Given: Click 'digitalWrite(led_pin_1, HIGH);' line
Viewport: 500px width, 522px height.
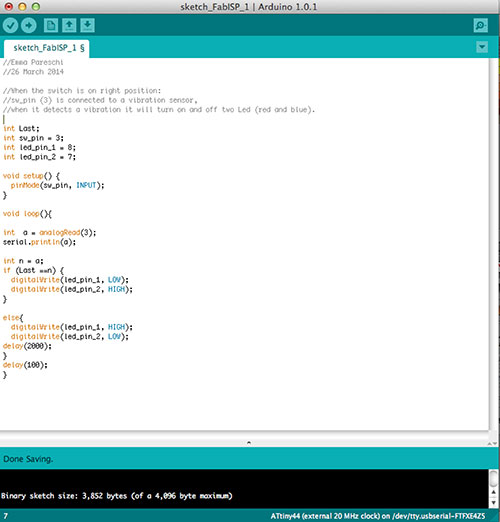Looking at the screenshot, I should point(72,327).
